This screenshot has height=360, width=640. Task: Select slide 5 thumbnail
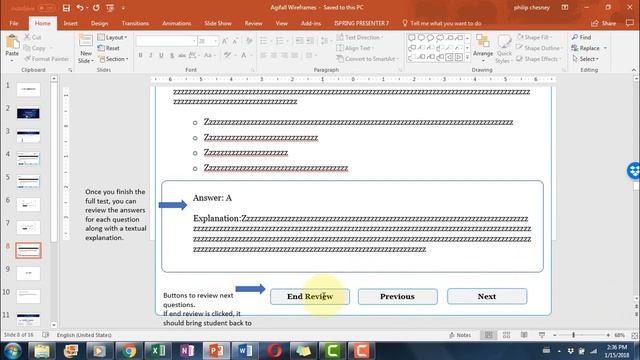point(28,181)
